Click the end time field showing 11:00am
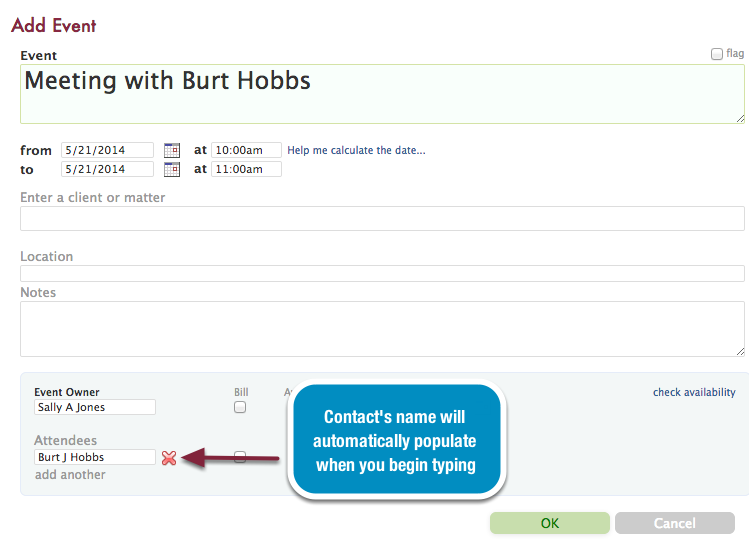The width and height of the screenshot is (749, 547). 246,169
